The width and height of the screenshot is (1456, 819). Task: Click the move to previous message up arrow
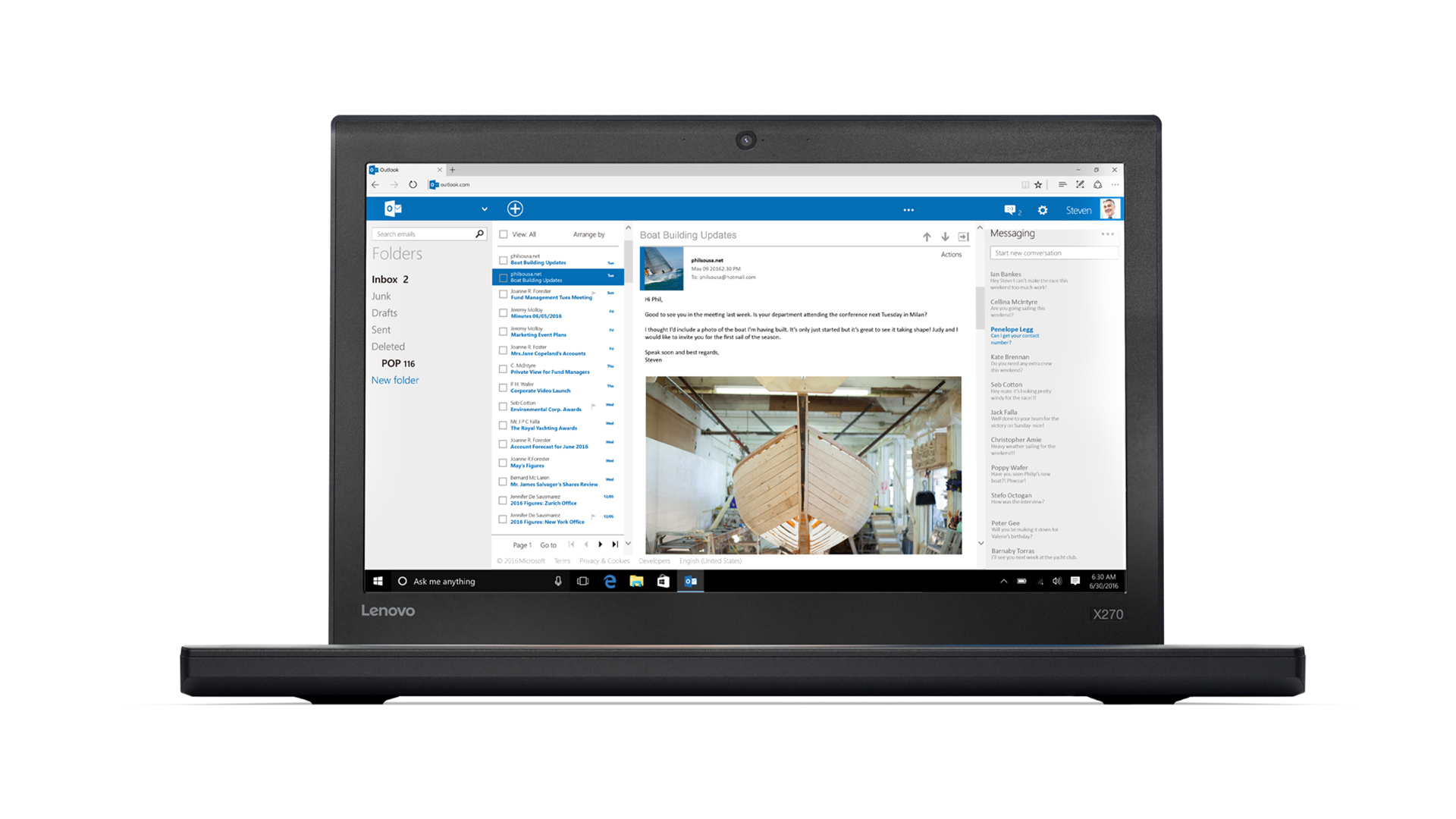point(928,234)
